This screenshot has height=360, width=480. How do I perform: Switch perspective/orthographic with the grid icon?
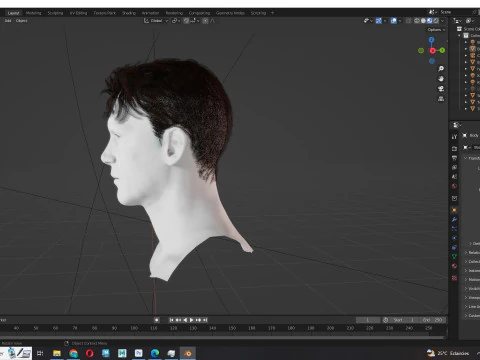(x=441, y=99)
